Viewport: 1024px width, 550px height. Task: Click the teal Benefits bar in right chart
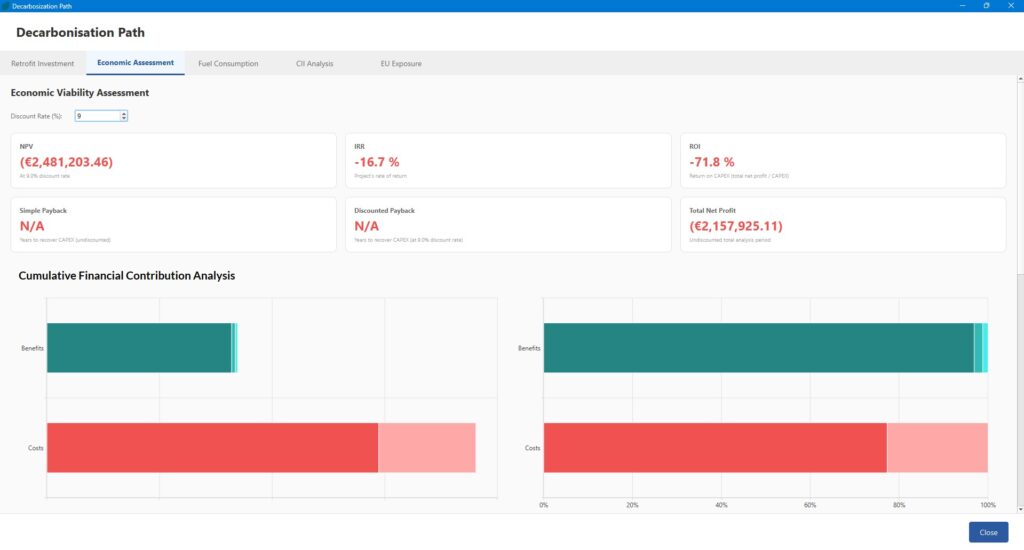758,348
